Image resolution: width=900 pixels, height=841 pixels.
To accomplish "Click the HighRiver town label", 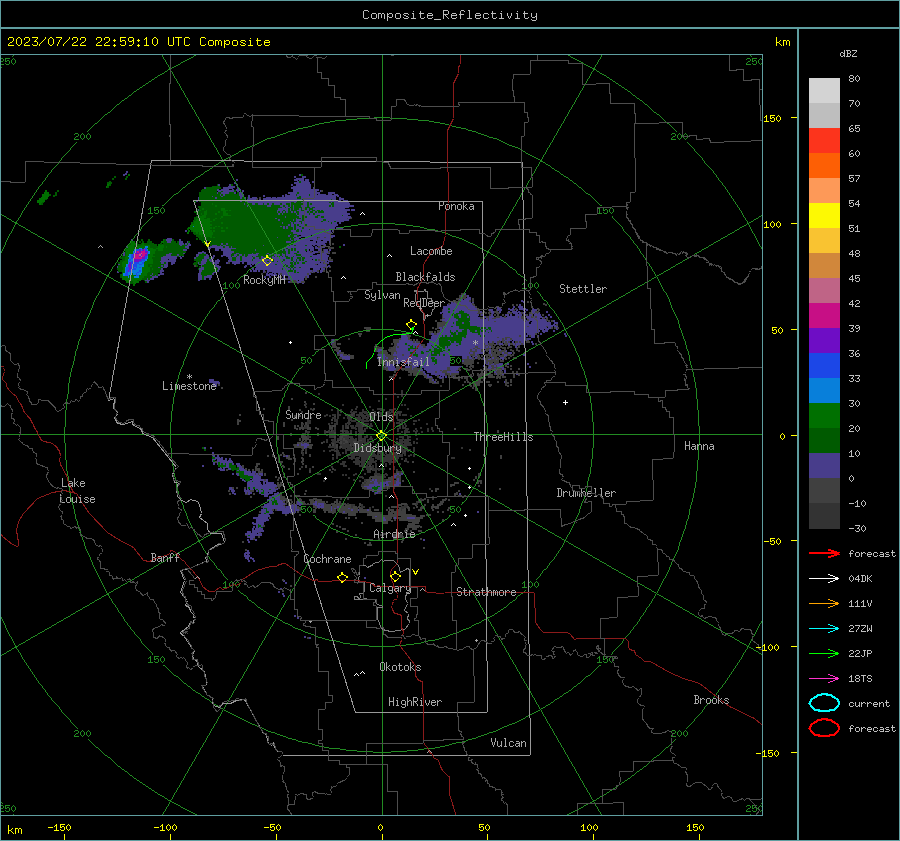I will pyautogui.click(x=415, y=702).
